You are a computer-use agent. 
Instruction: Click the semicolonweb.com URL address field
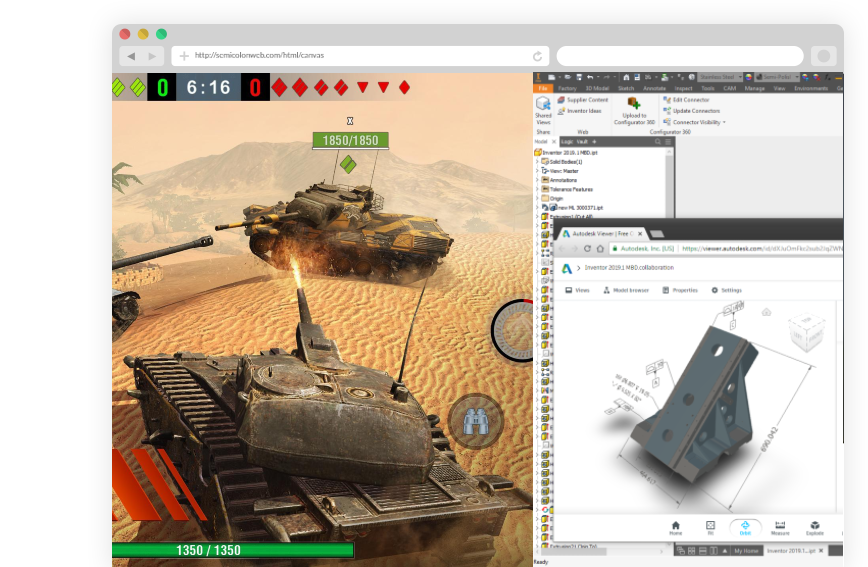click(x=360, y=55)
